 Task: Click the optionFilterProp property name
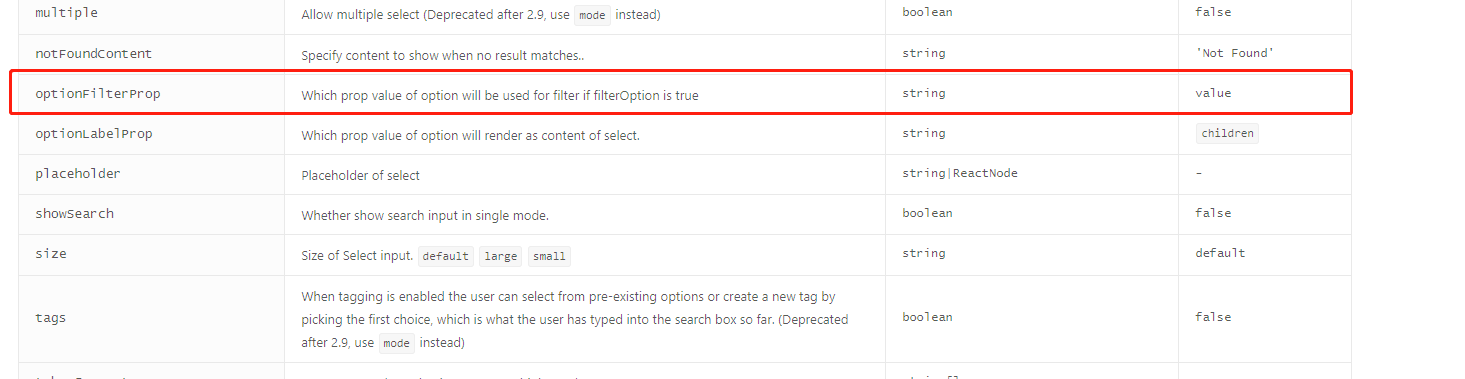(97, 93)
